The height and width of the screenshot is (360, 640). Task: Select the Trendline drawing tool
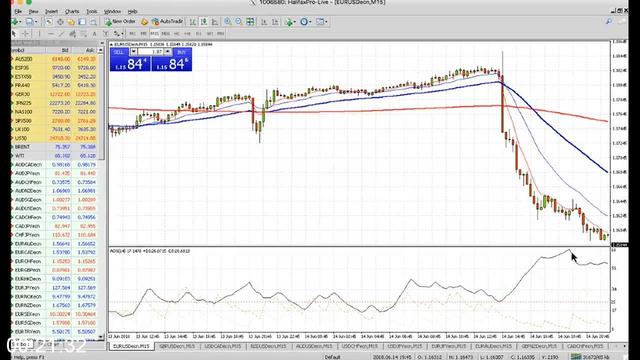click(61, 33)
